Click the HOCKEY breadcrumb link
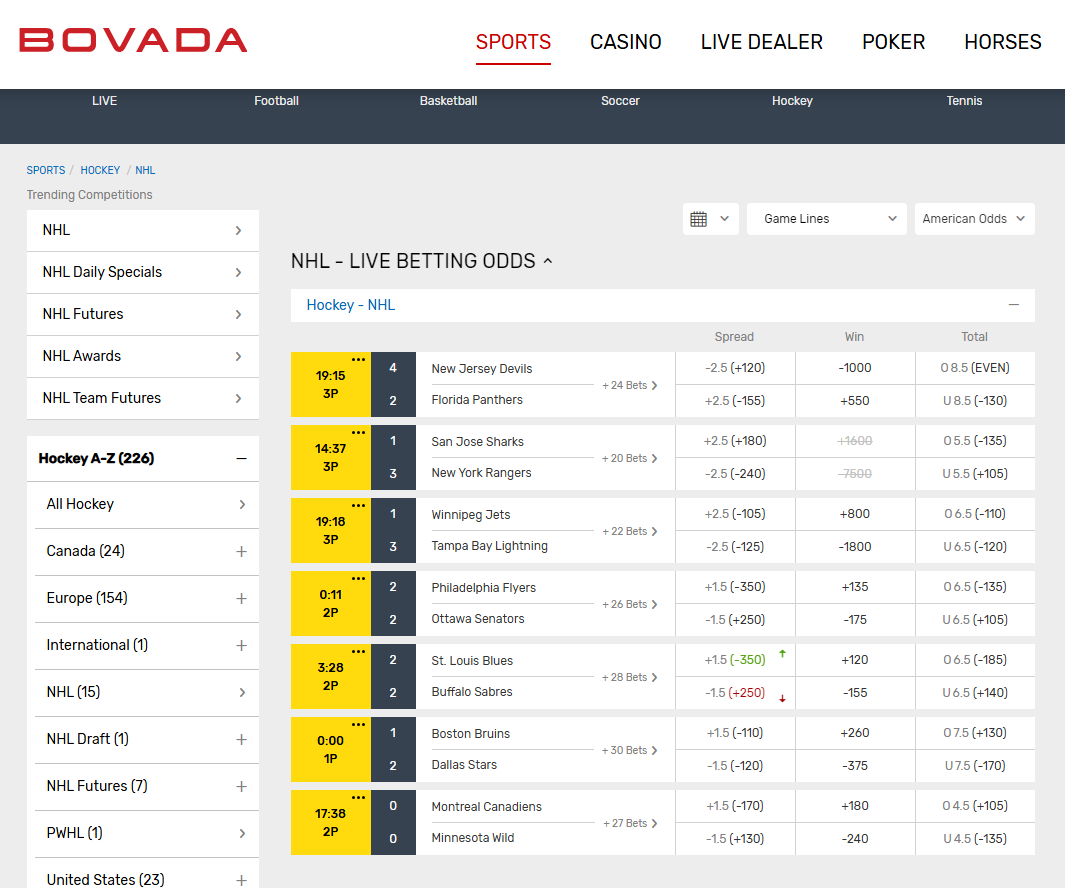 pyautogui.click(x=100, y=171)
